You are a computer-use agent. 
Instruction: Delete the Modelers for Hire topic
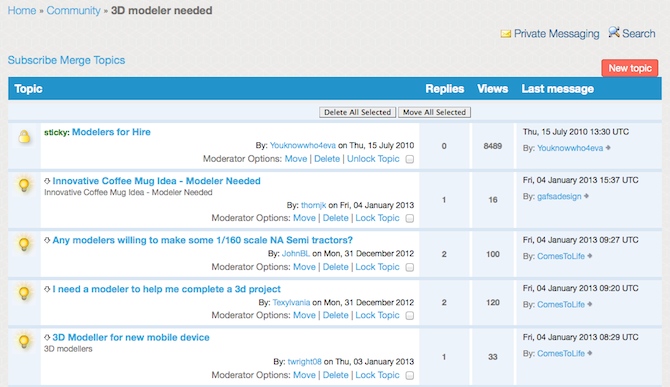click(327, 159)
